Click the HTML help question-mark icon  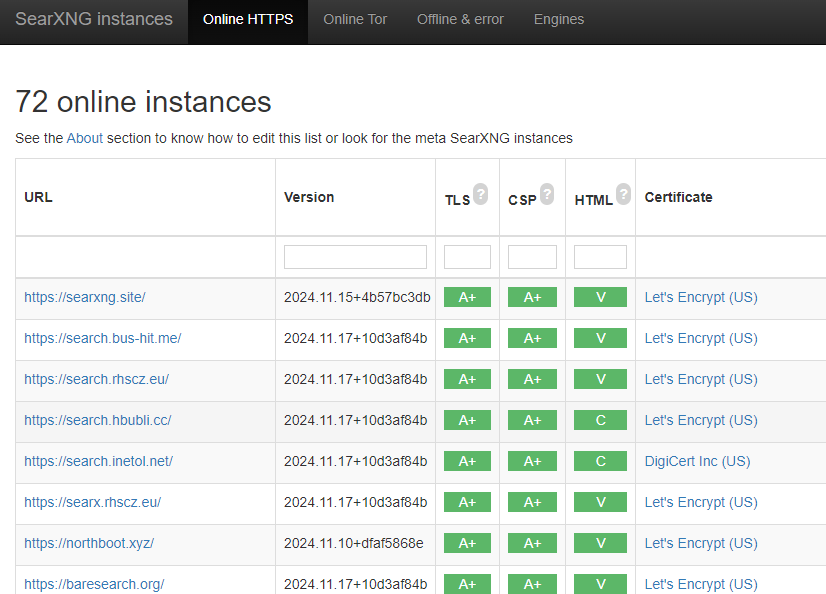[x=624, y=194]
